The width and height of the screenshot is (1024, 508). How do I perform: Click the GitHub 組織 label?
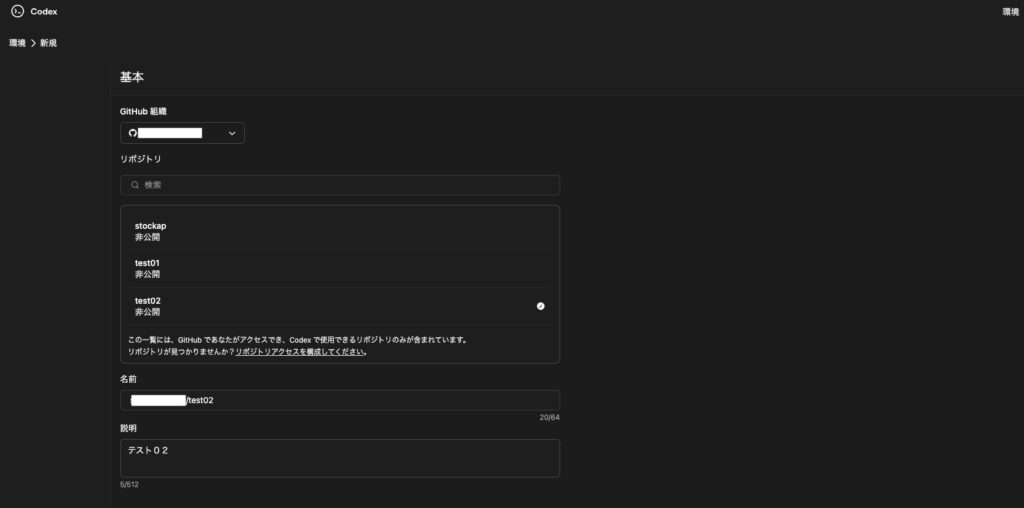coord(143,111)
